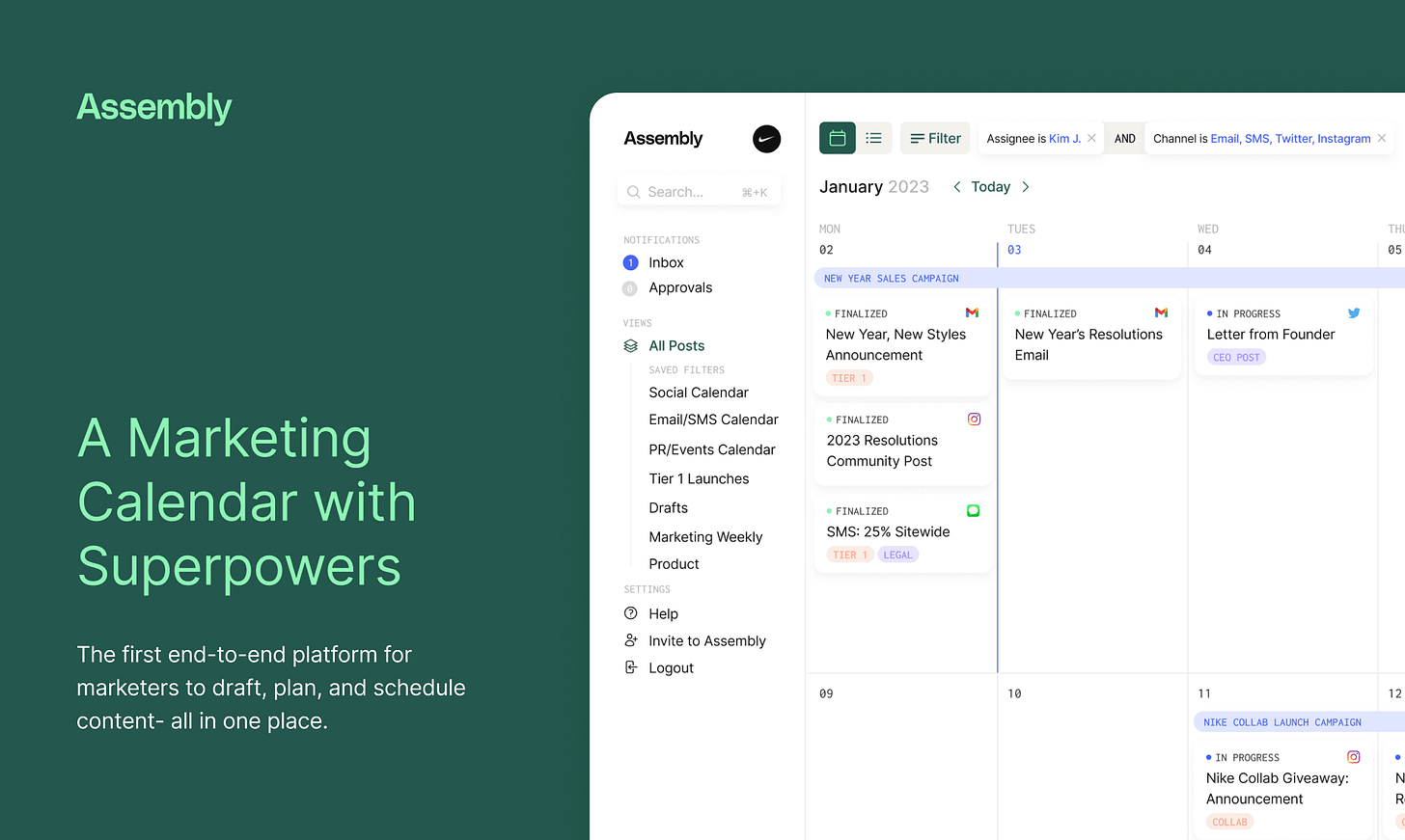Click Instagram icon on 2023 Resolutions post
This screenshot has height=840, width=1405.
pyautogui.click(x=974, y=419)
